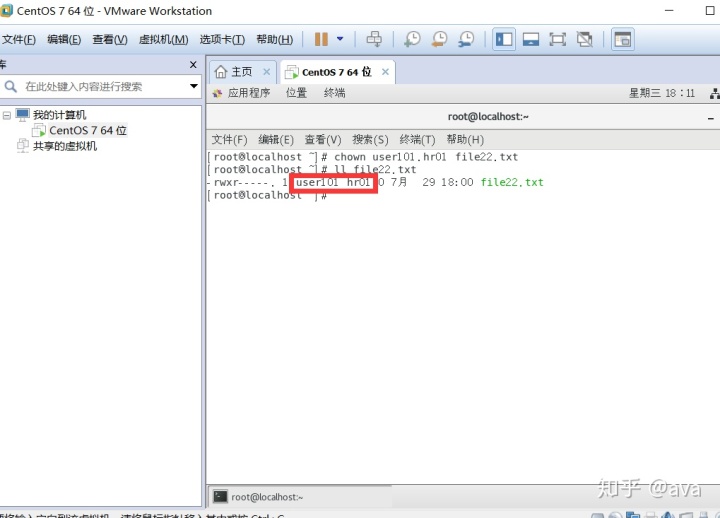Collapse the 我的计算机 tree node

pos(6,115)
